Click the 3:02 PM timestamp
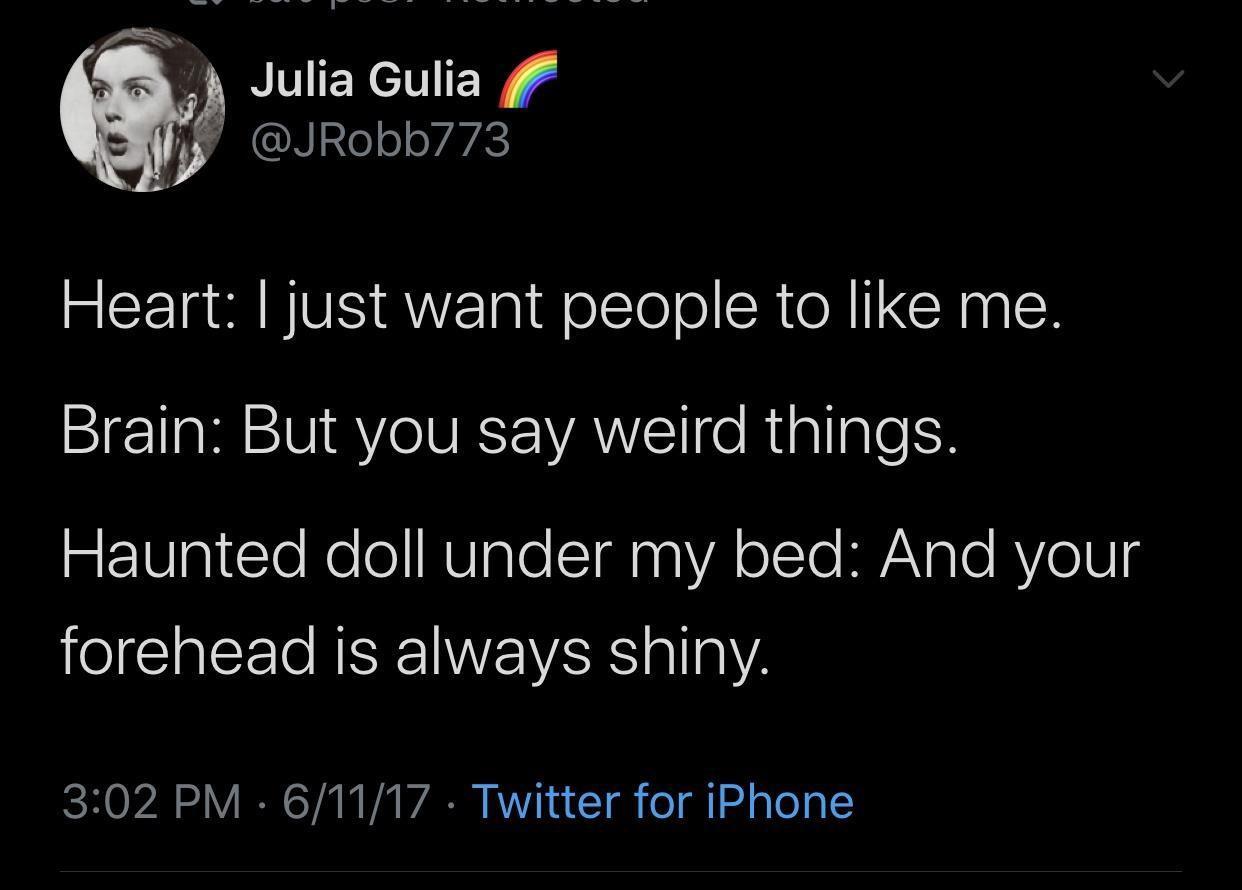The height and width of the screenshot is (890, 1242). tap(151, 801)
